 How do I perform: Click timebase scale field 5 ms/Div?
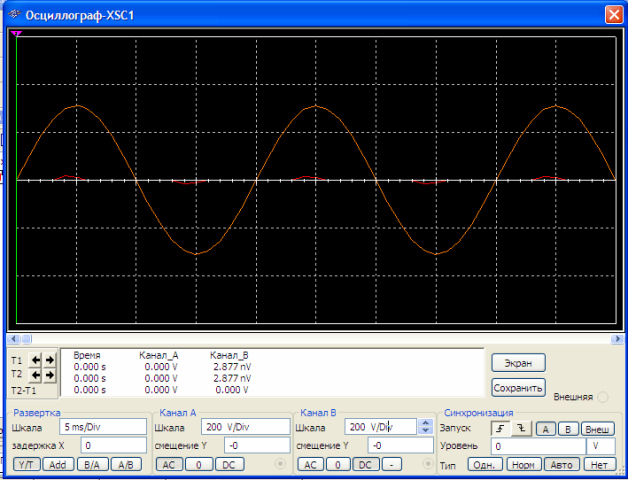[x=103, y=427]
